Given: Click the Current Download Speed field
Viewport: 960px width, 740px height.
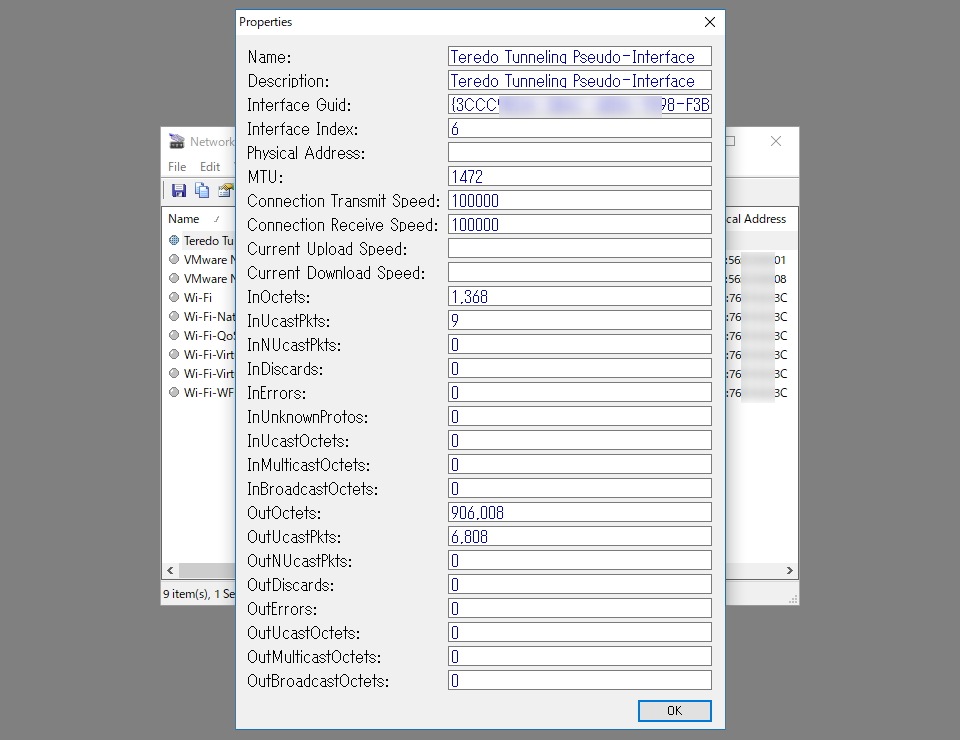Looking at the screenshot, I should 580,272.
